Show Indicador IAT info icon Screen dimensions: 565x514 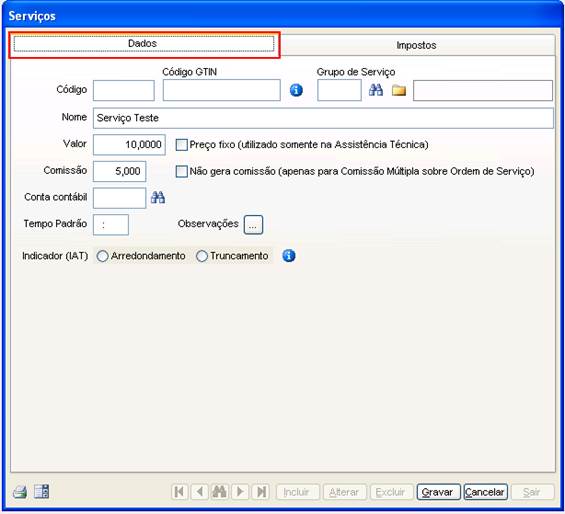point(289,256)
